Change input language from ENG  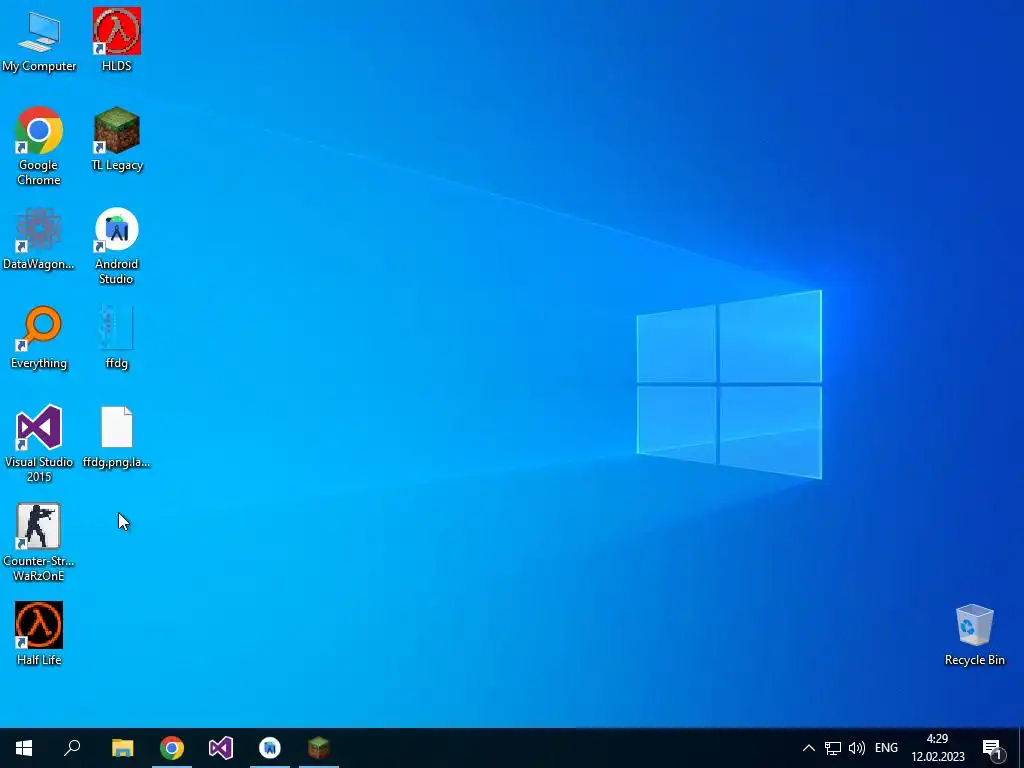pyautogui.click(x=886, y=748)
